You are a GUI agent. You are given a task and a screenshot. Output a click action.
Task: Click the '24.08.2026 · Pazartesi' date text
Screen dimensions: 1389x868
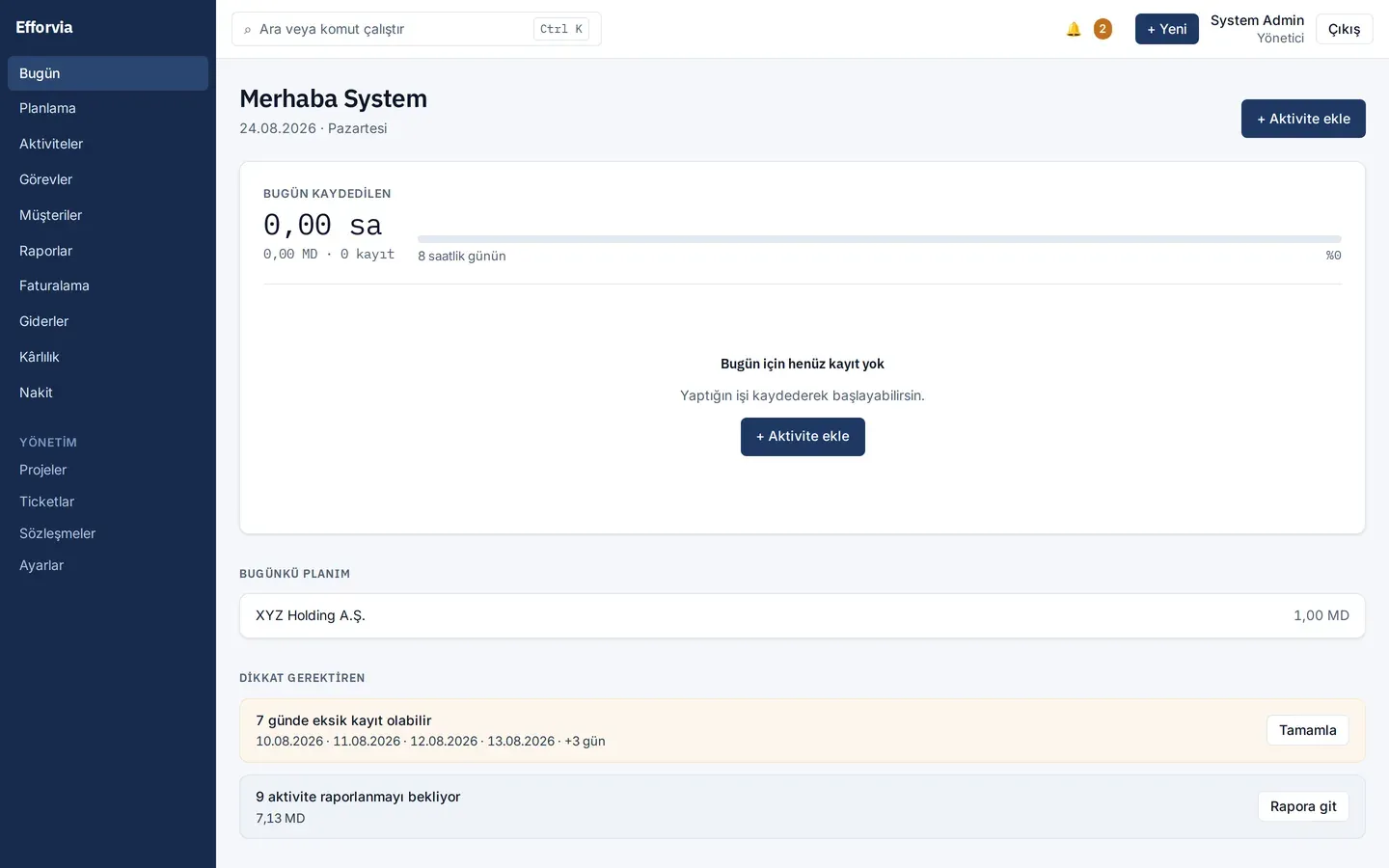[x=313, y=128]
